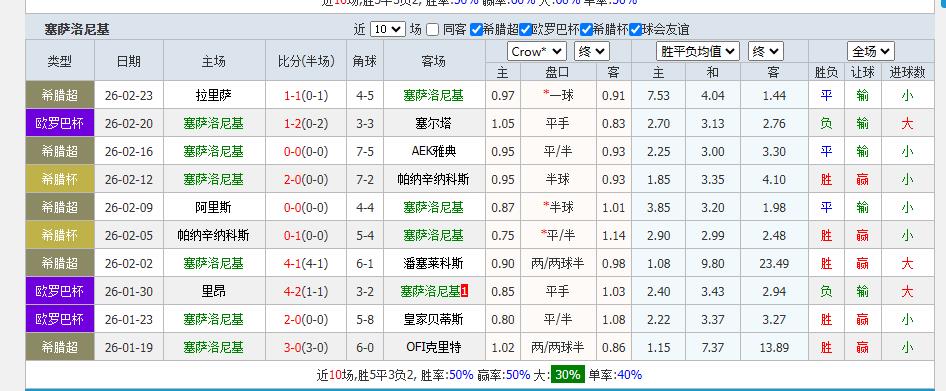Select the 欧罗巴杯 label on 26-02-20 row
Image resolution: width=946 pixels, height=391 pixels.
[x=60, y=124]
